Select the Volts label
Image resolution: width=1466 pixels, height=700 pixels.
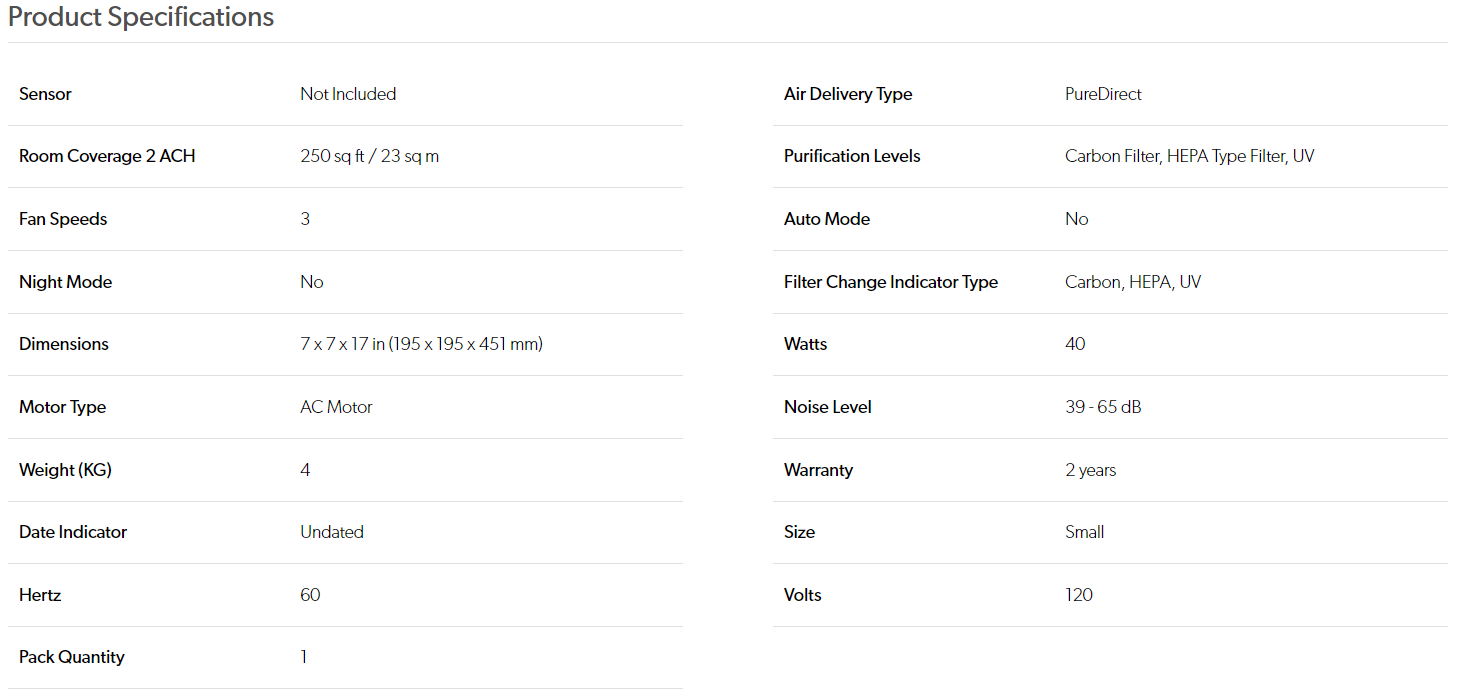pyautogui.click(x=803, y=595)
